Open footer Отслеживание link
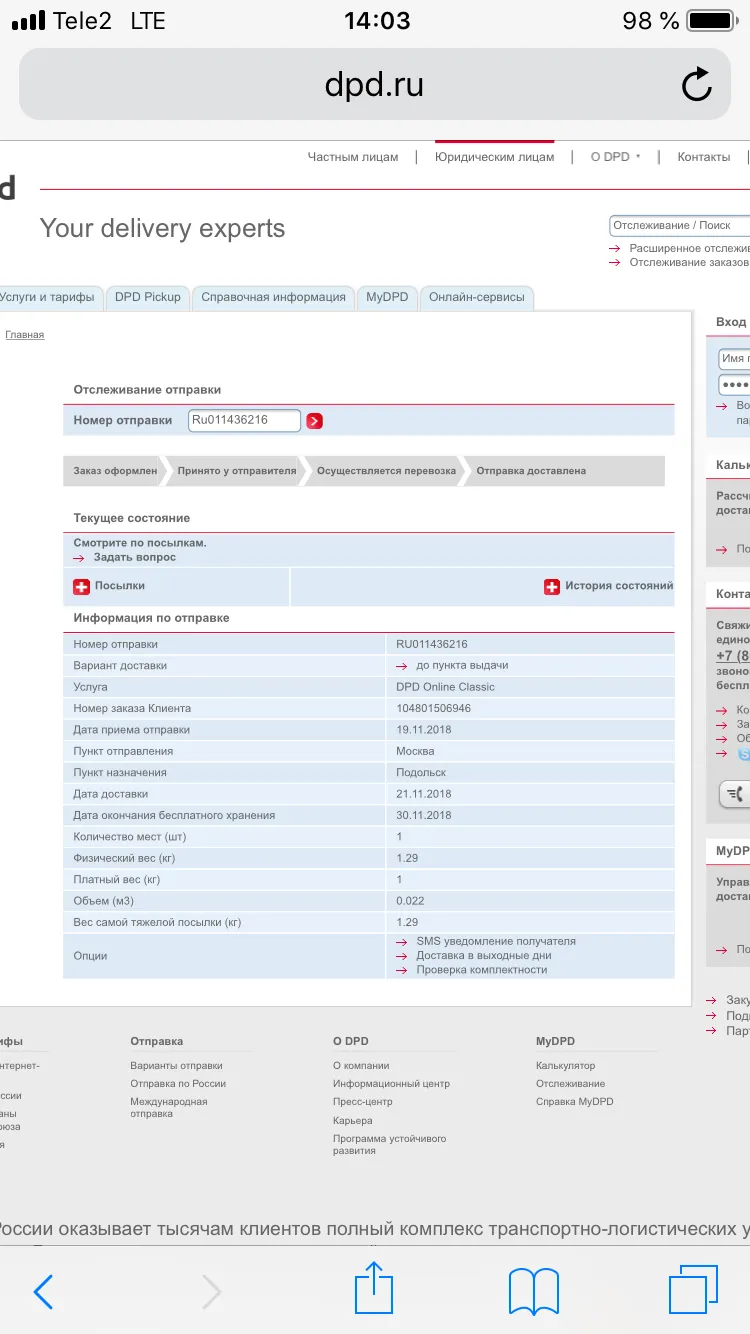 570,1083
